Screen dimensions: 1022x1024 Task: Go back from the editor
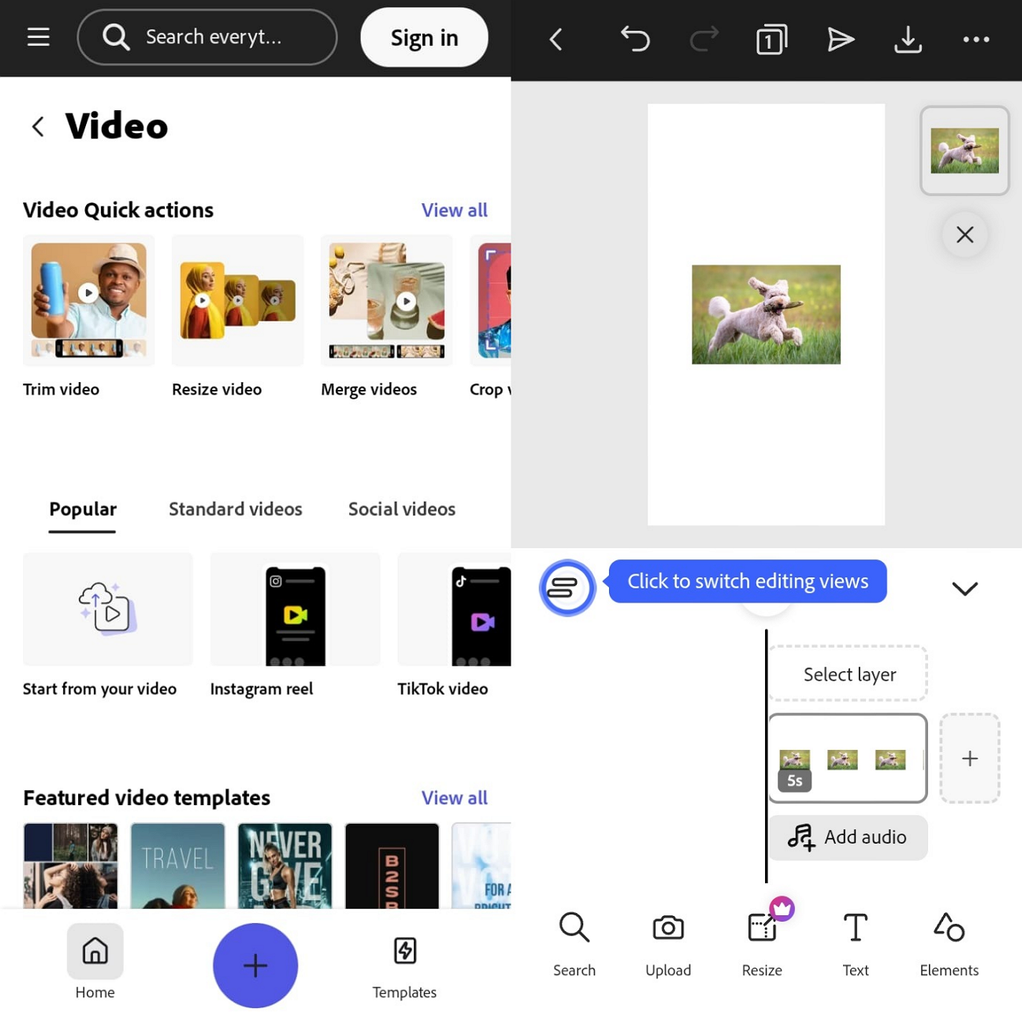(x=556, y=40)
